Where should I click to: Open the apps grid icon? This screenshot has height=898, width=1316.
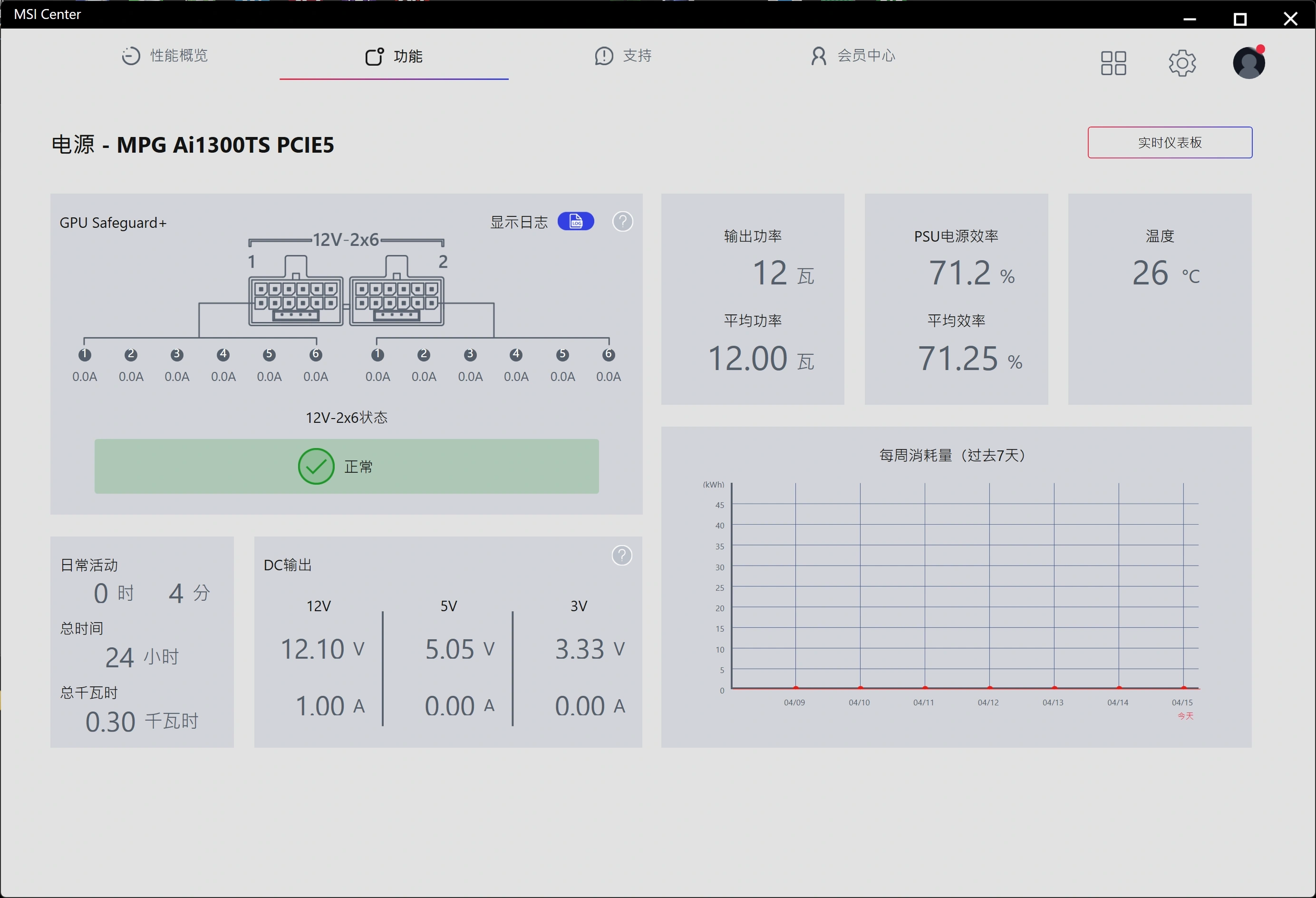pyautogui.click(x=1113, y=63)
